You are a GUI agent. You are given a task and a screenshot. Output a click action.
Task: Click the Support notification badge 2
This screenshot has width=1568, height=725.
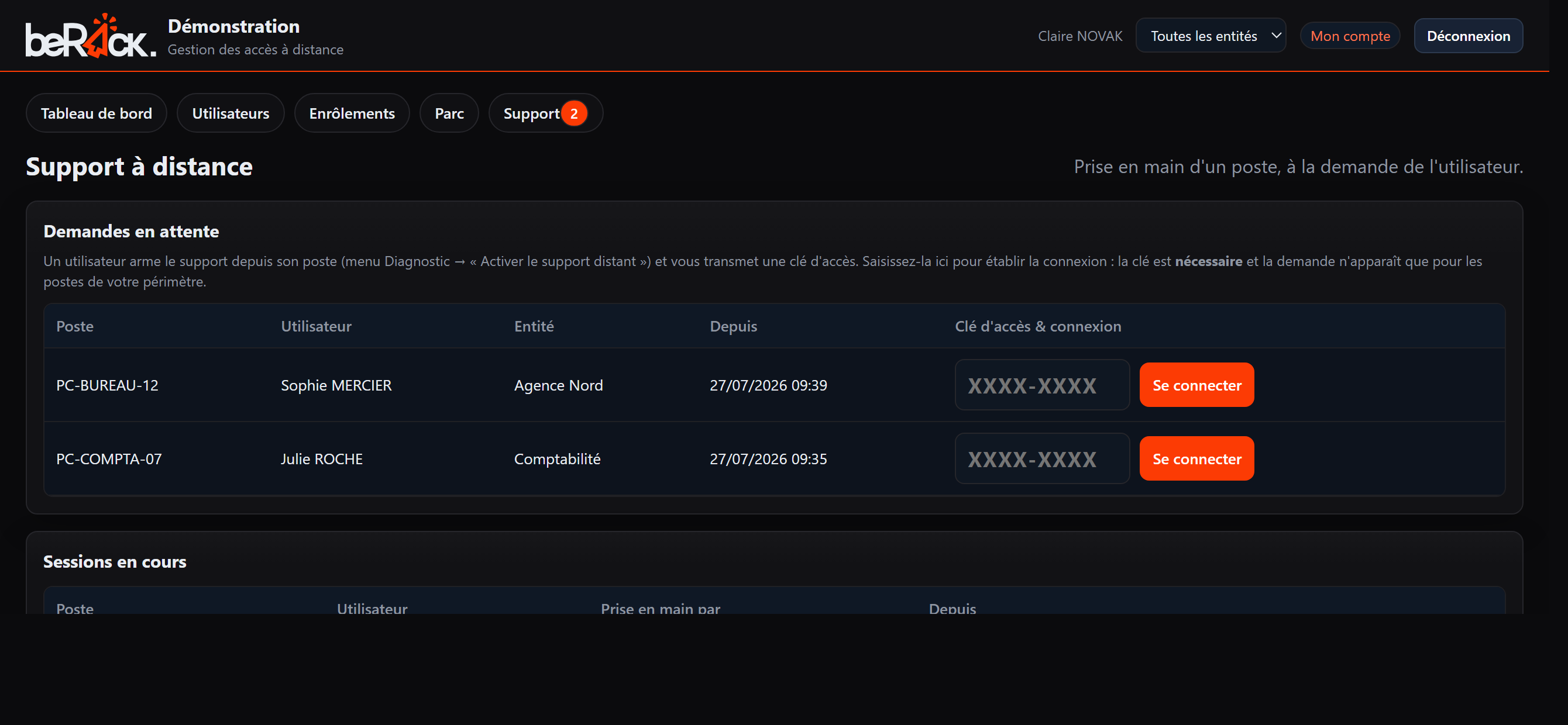tap(573, 113)
